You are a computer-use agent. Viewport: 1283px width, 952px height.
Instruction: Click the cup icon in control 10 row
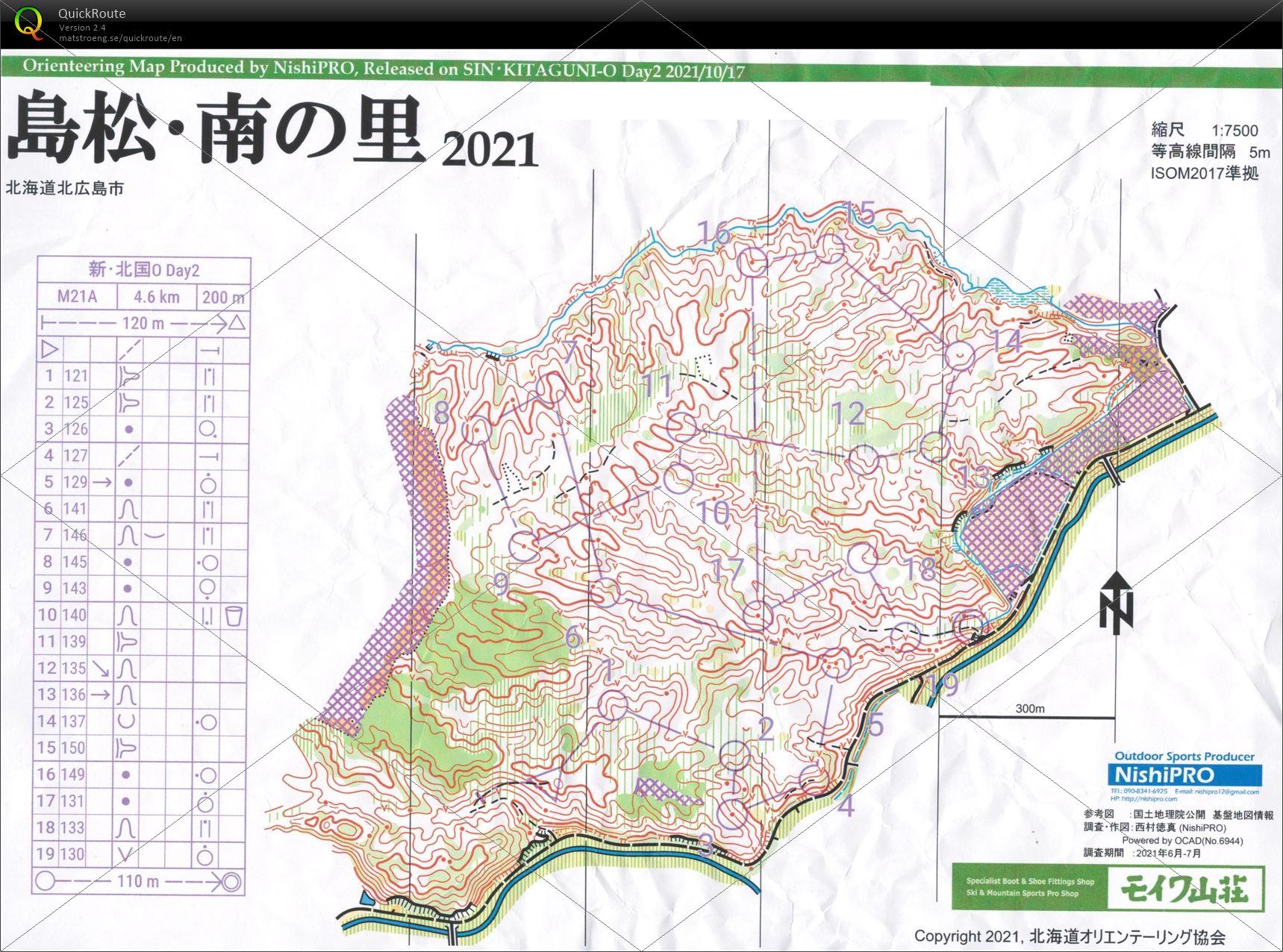click(x=234, y=616)
